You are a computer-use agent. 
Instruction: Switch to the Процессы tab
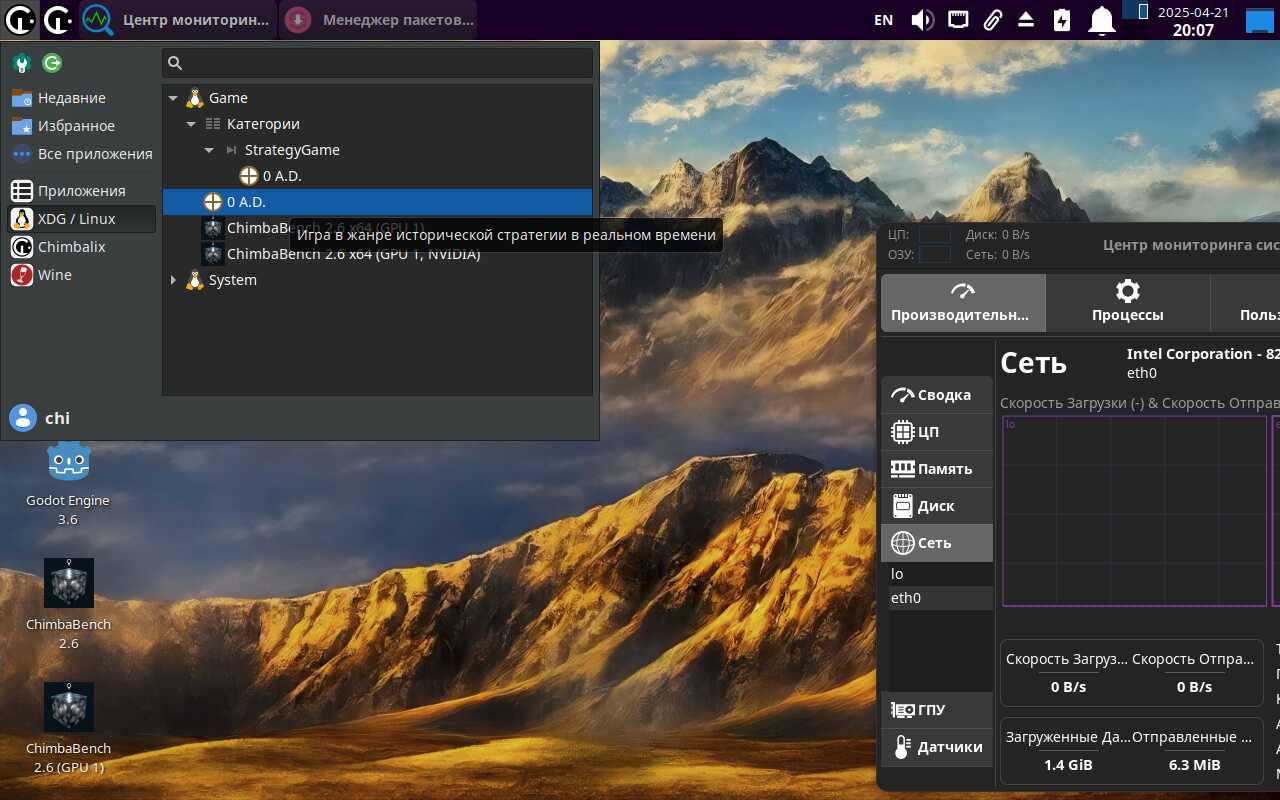click(1128, 303)
